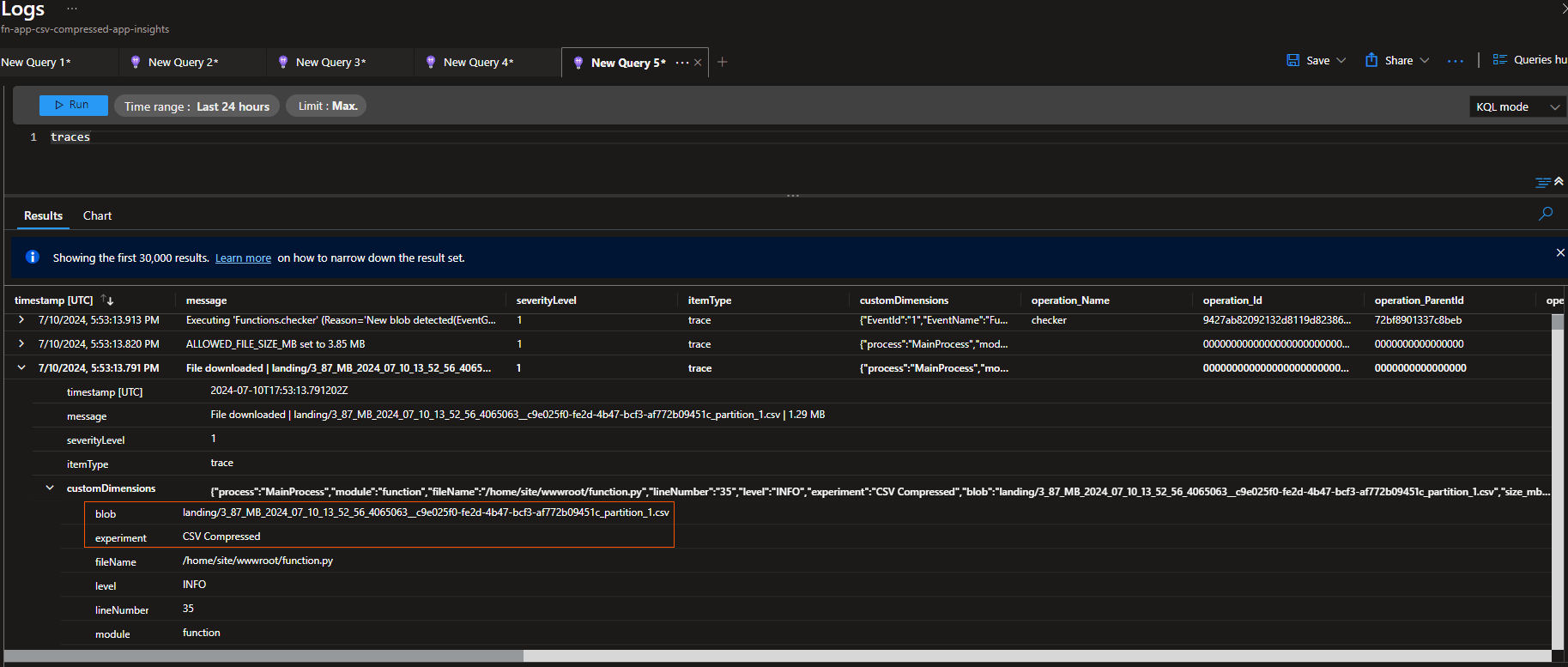Switch to New Query 1 tab
Viewport: 1568px width, 667px height.
pyautogui.click(x=36, y=62)
